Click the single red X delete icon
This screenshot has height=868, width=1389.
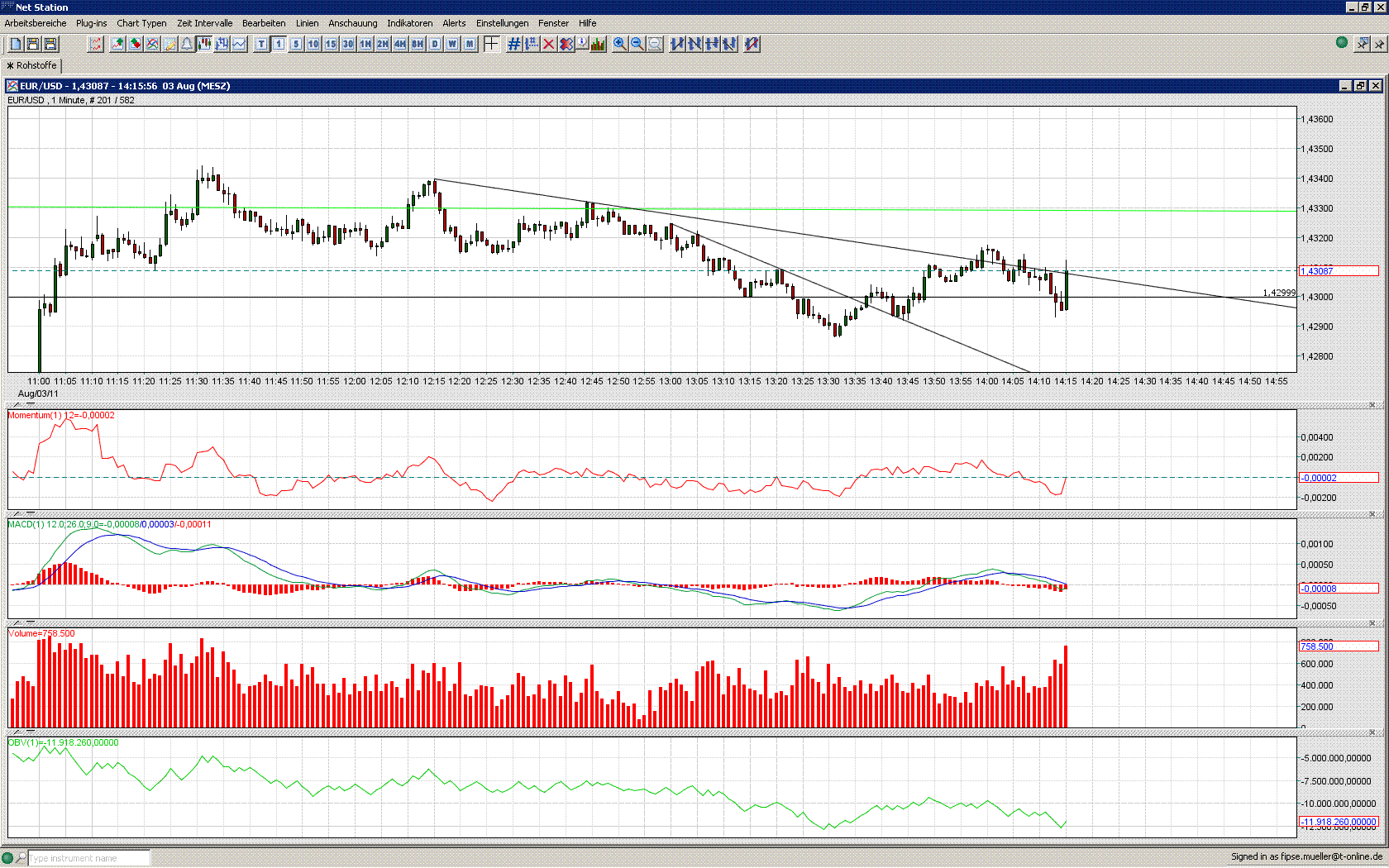pyautogui.click(x=549, y=44)
